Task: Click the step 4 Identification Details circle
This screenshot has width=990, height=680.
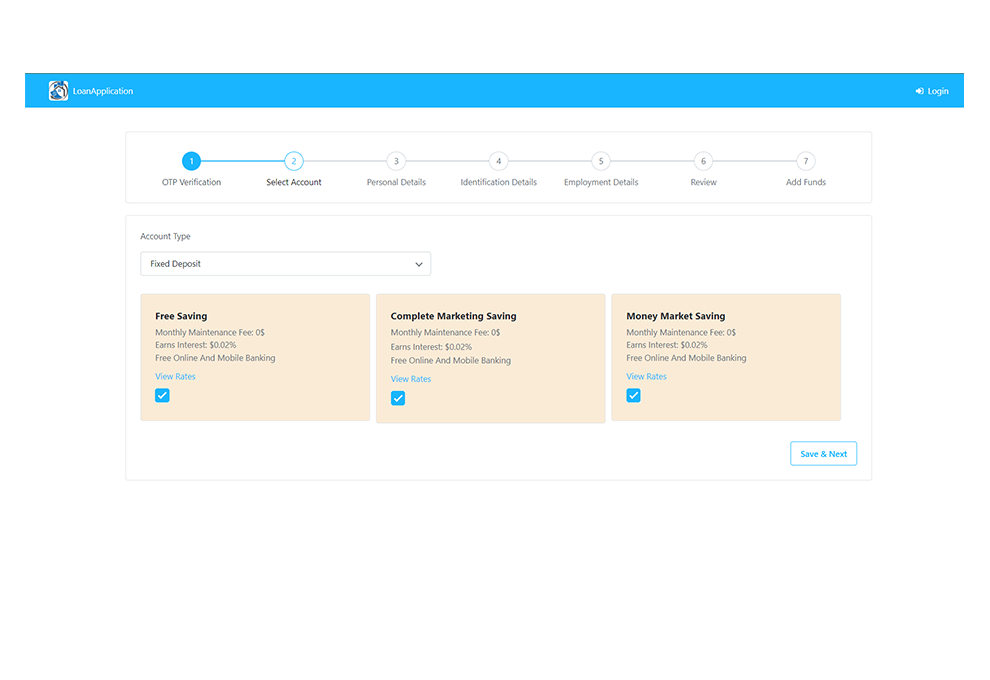Action: click(498, 160)
